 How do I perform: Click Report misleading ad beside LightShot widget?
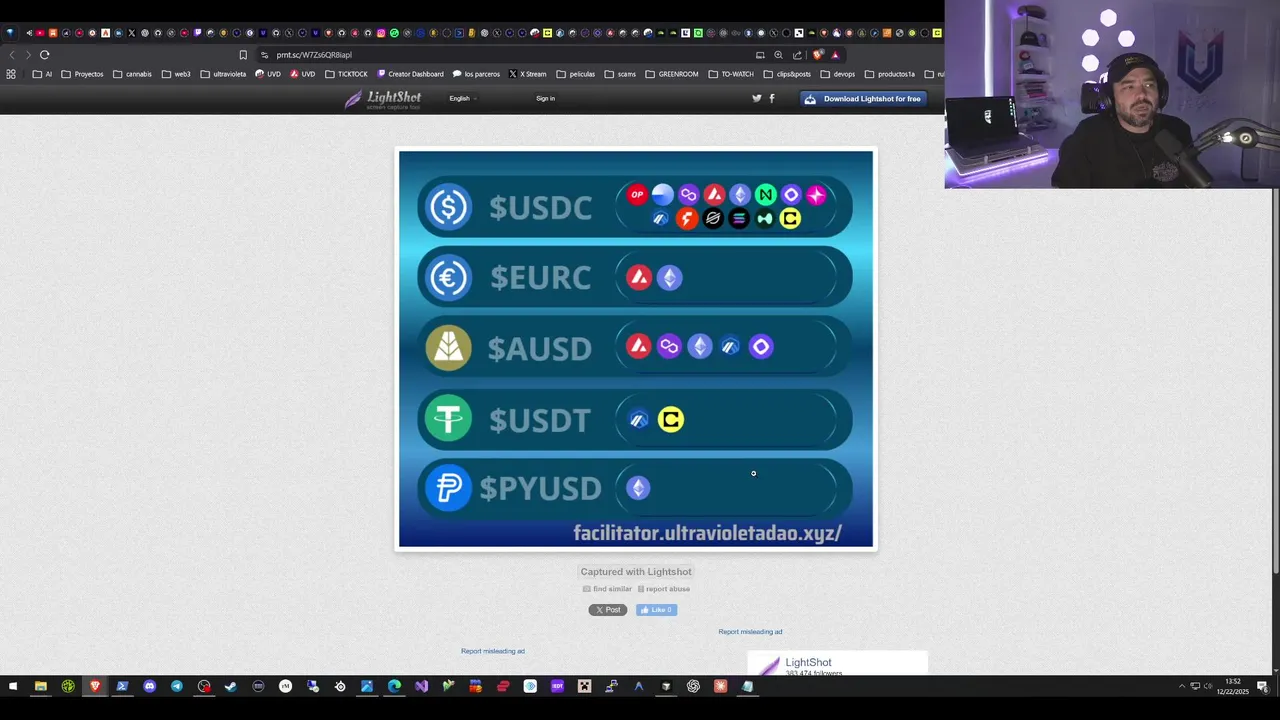[x=750, y=632]
